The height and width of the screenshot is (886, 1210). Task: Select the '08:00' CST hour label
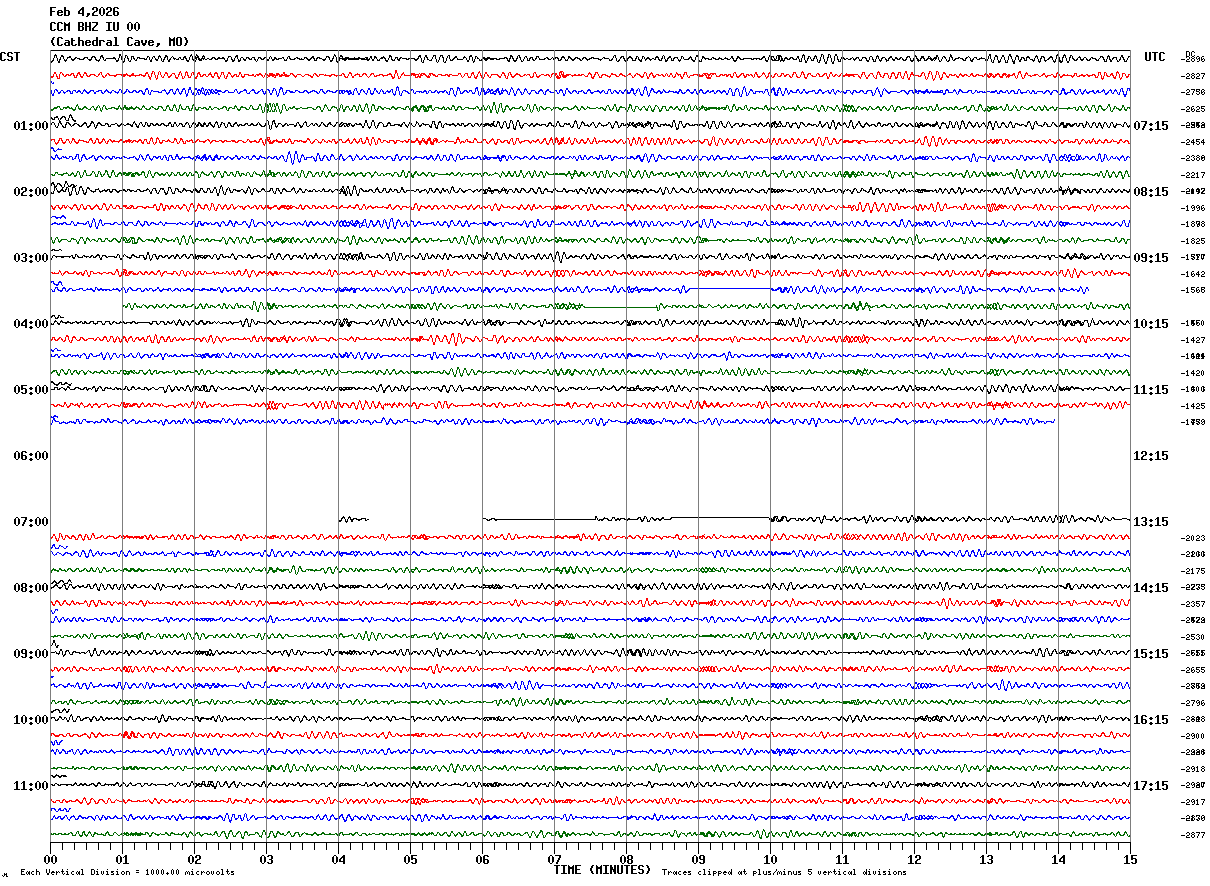tap(31, 588)
